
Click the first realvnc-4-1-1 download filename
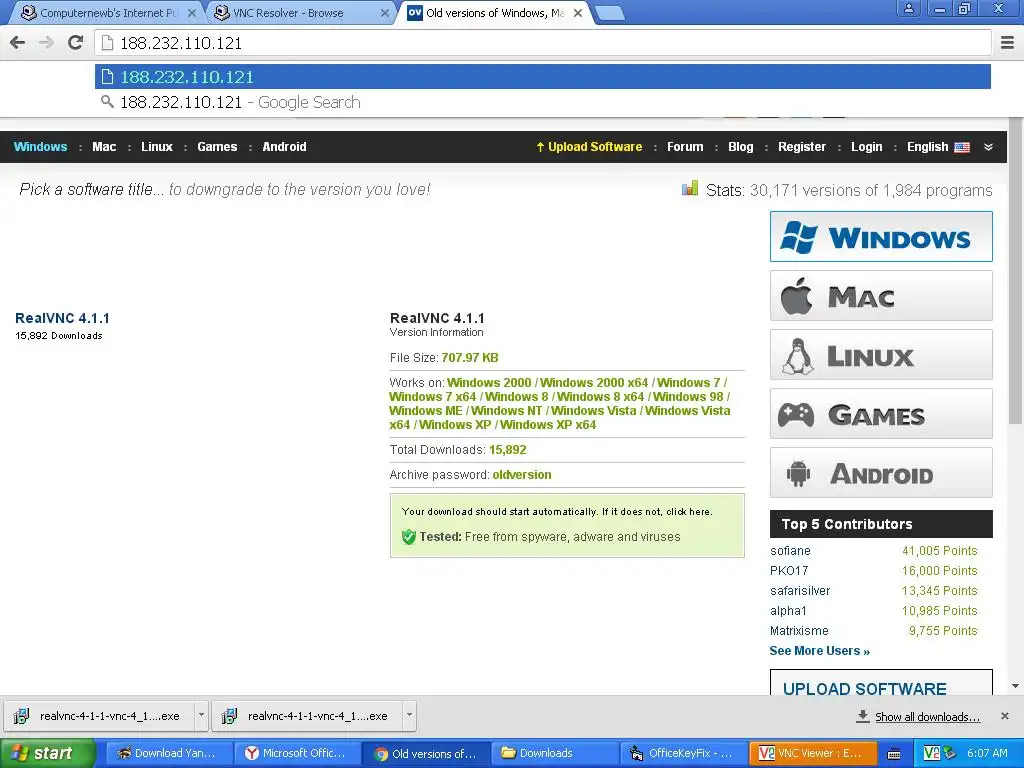[x=110, y=716]
